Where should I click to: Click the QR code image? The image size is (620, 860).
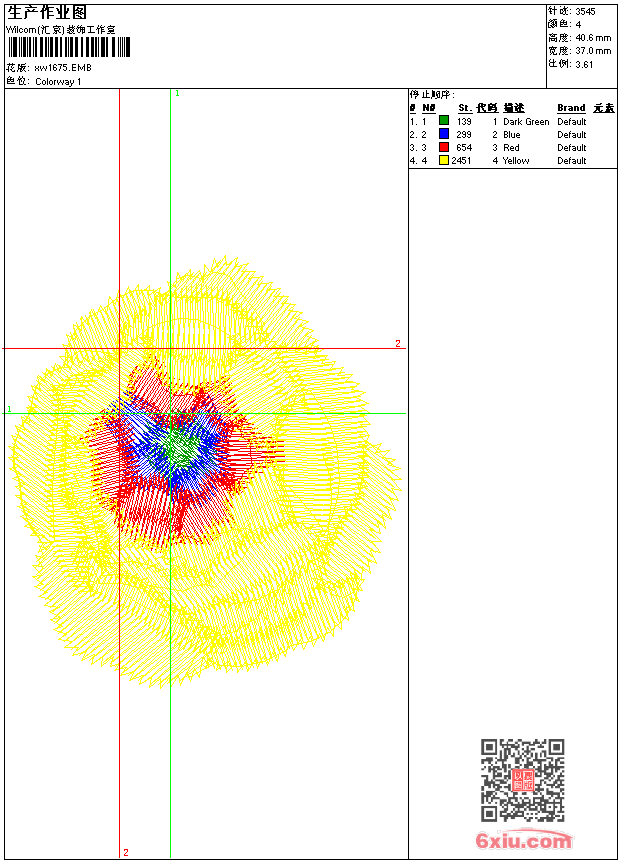pos(522,780)
